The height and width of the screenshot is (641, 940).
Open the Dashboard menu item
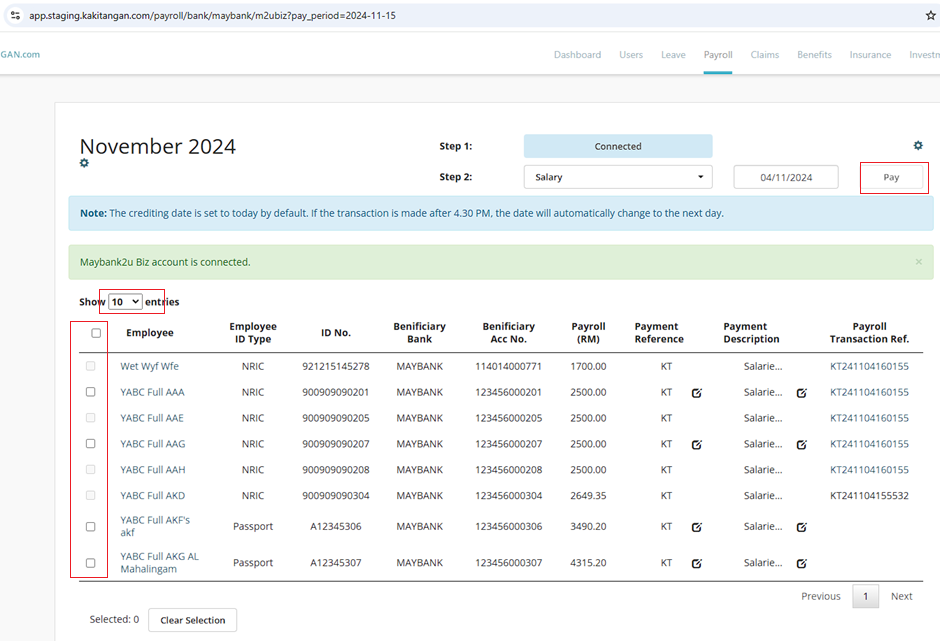click(577, 55)
